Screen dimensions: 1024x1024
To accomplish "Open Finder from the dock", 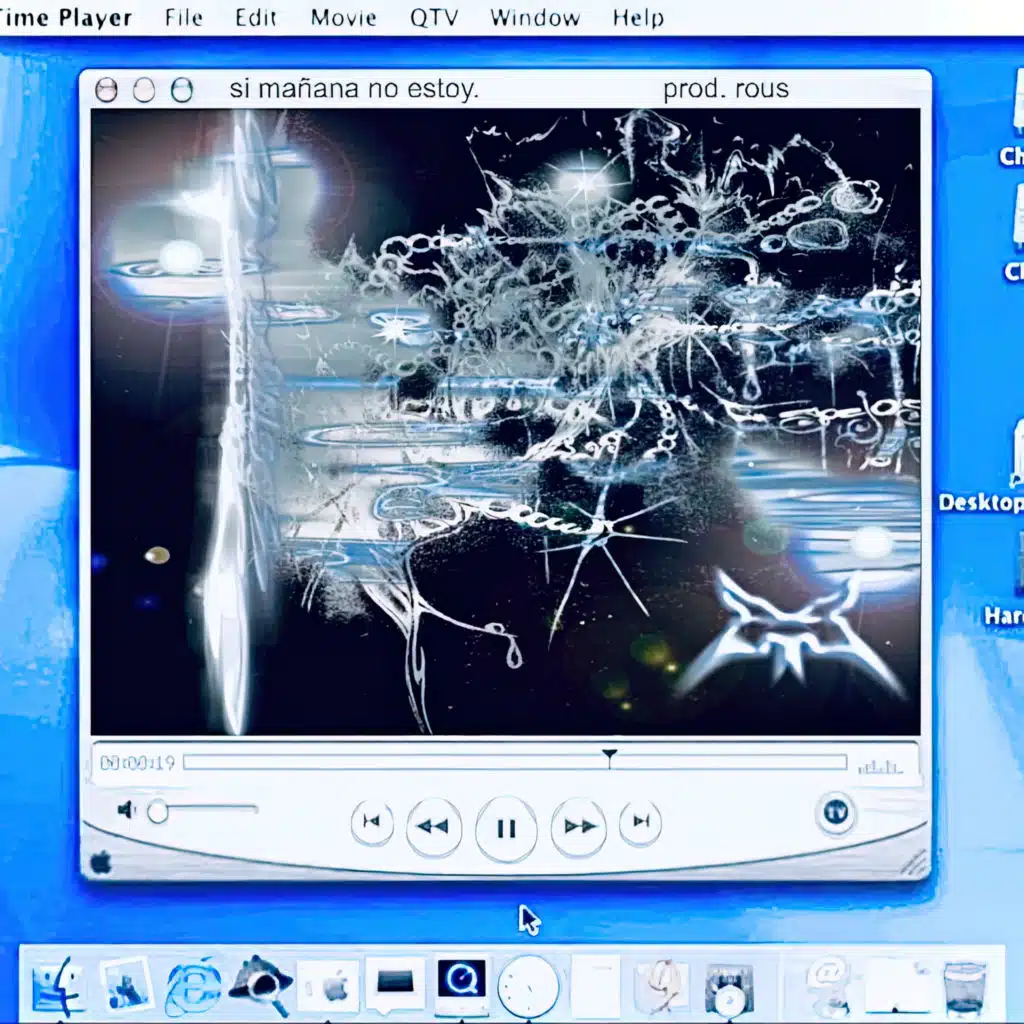I will coord(58,986).
